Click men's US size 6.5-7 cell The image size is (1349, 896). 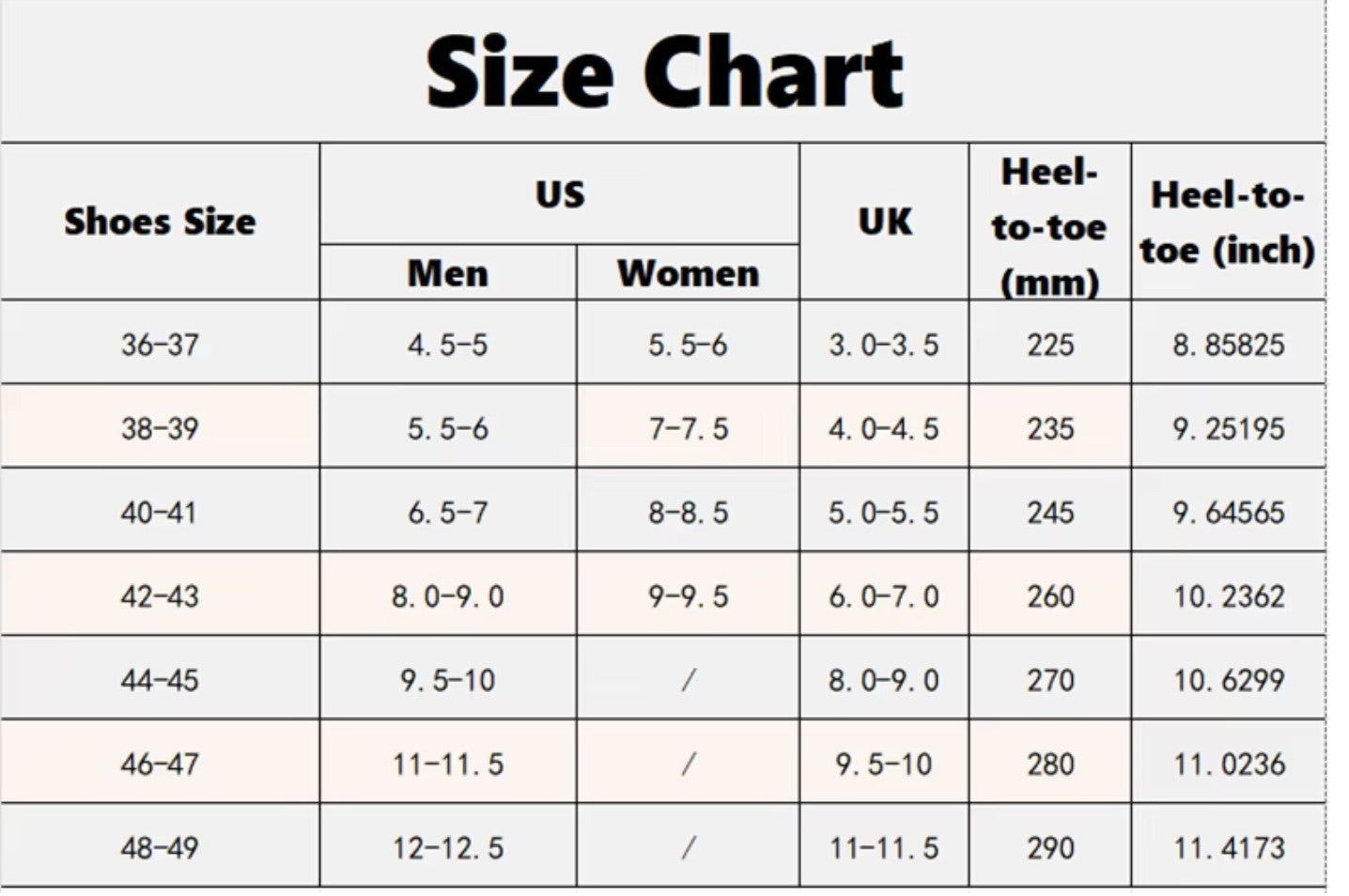coord(448,512)
